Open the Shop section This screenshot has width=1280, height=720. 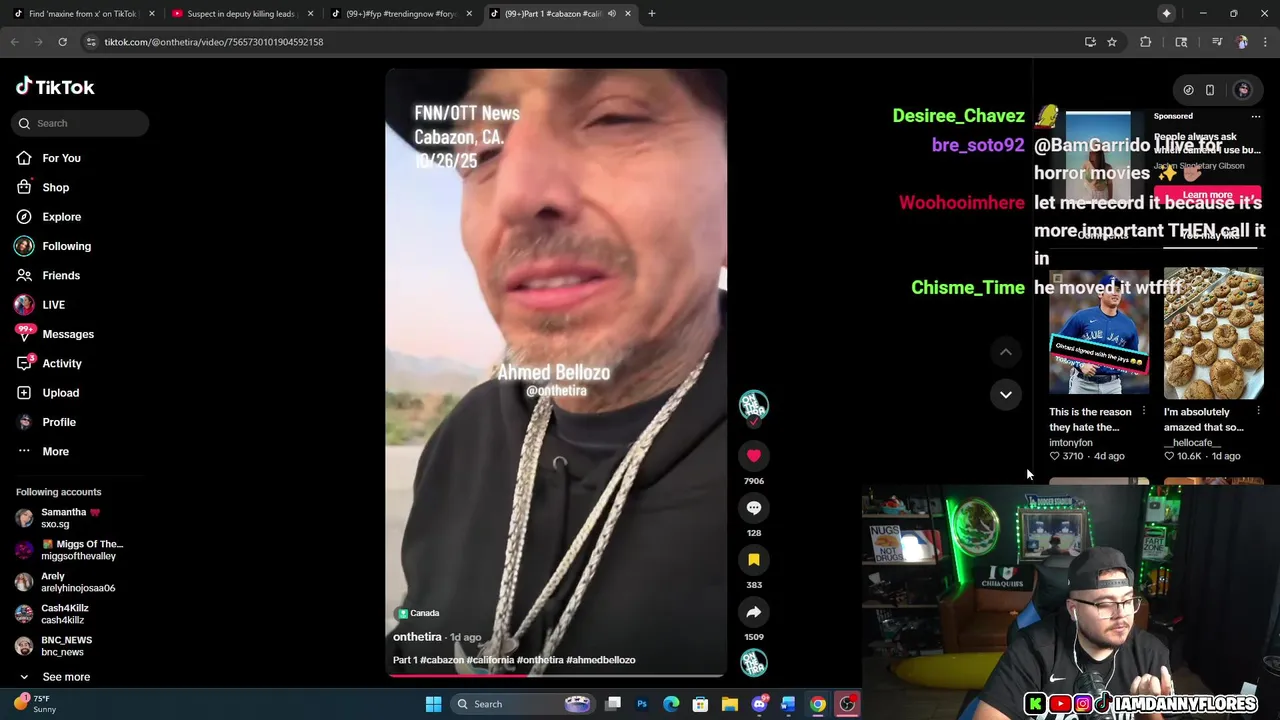click(43, 187)
